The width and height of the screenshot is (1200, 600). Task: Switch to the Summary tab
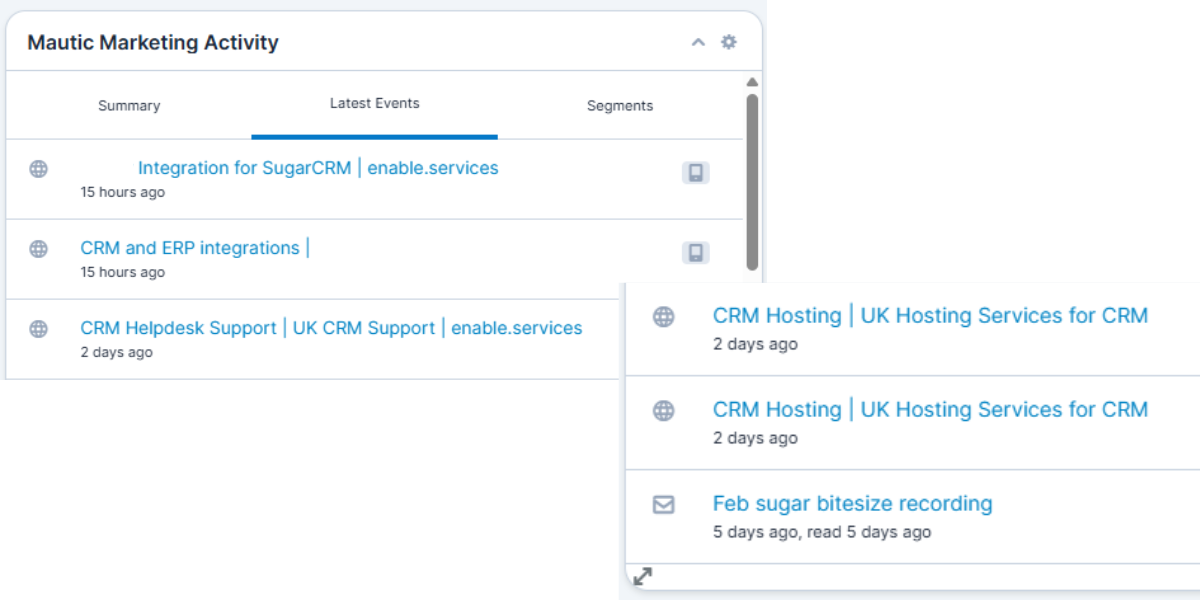(x=128, y=105)
